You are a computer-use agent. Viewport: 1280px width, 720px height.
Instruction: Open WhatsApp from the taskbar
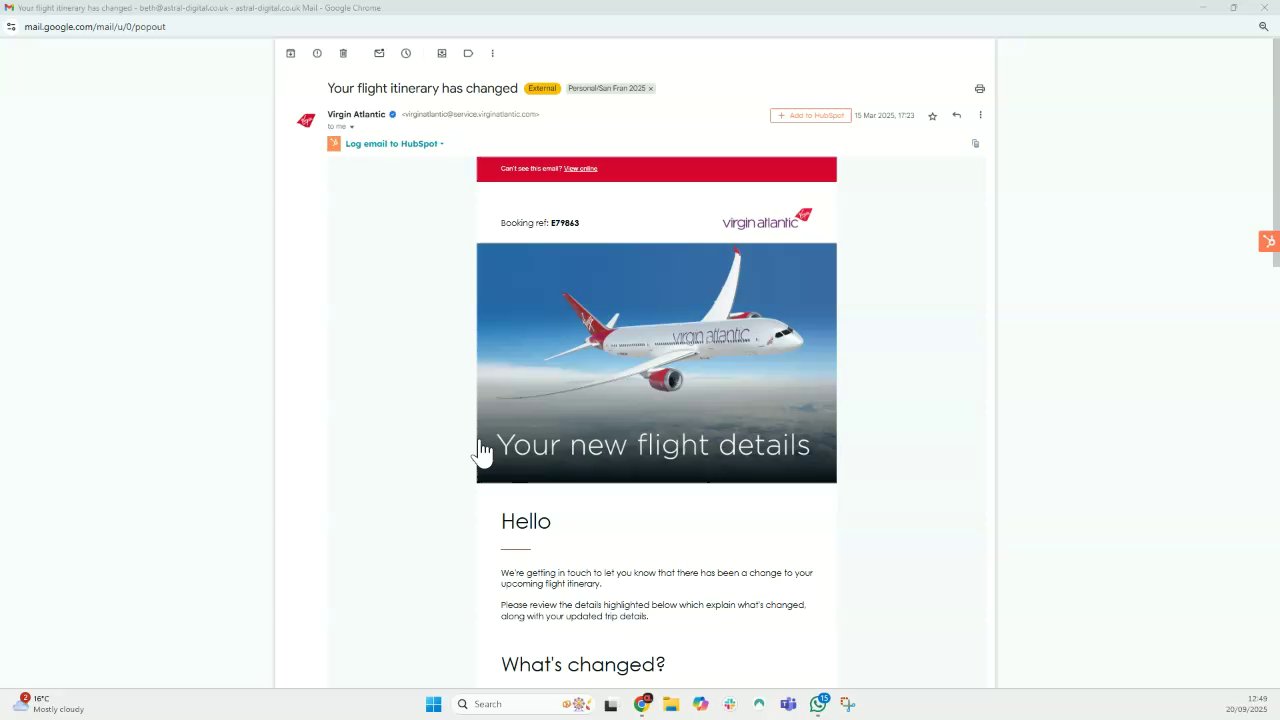(819, 704)
